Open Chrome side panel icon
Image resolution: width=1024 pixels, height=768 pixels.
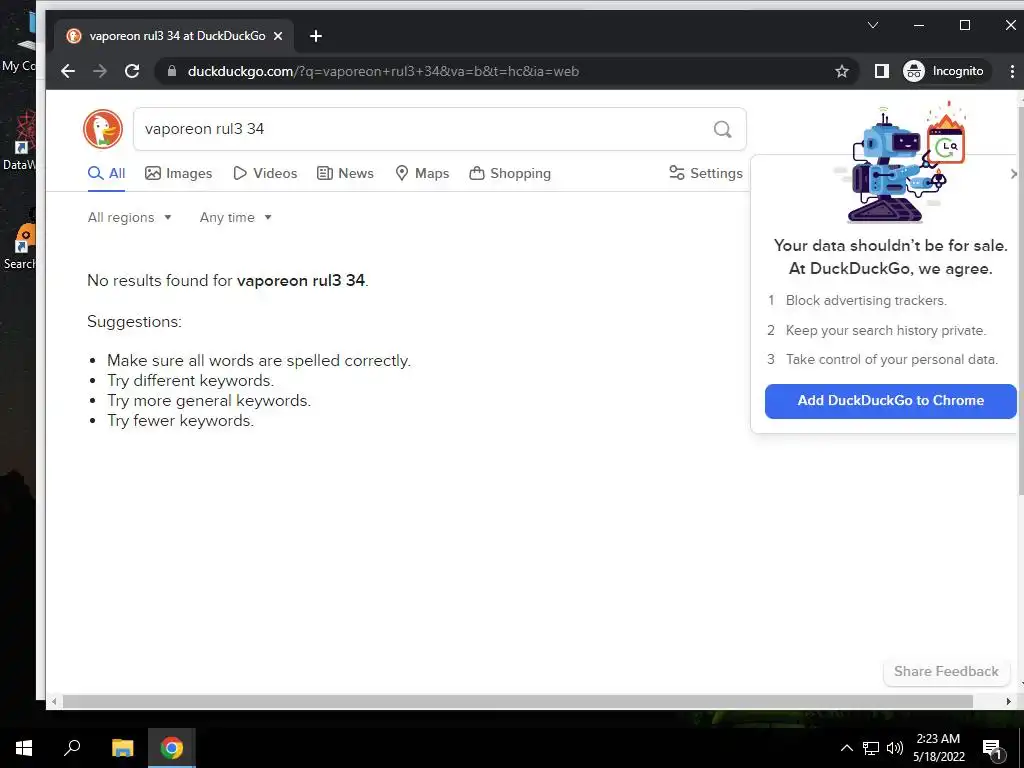click(x=882, y=71)
